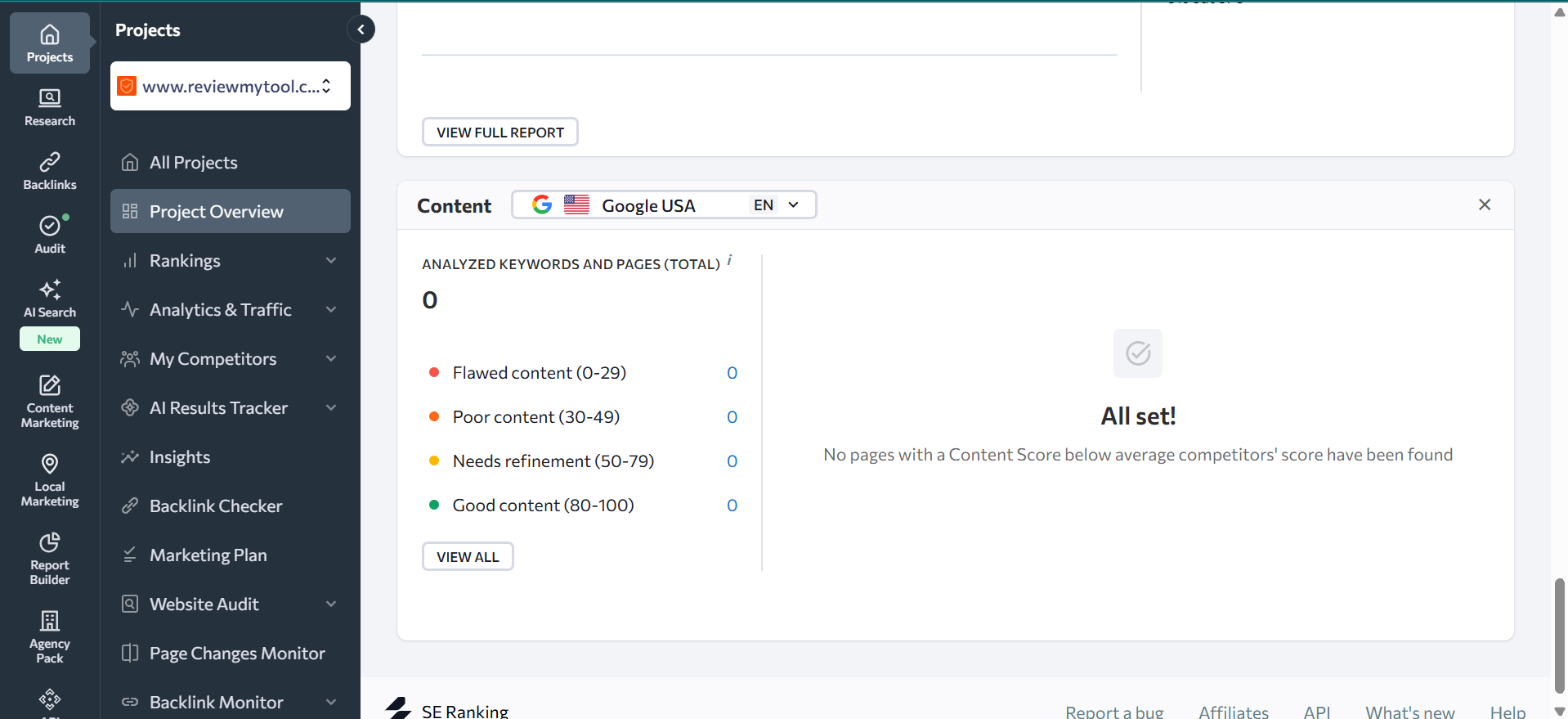Open the AI Search sparkle icon
Image resolution: width=1568 pixels, height=719 pixels.
click(x=50, y=290)
